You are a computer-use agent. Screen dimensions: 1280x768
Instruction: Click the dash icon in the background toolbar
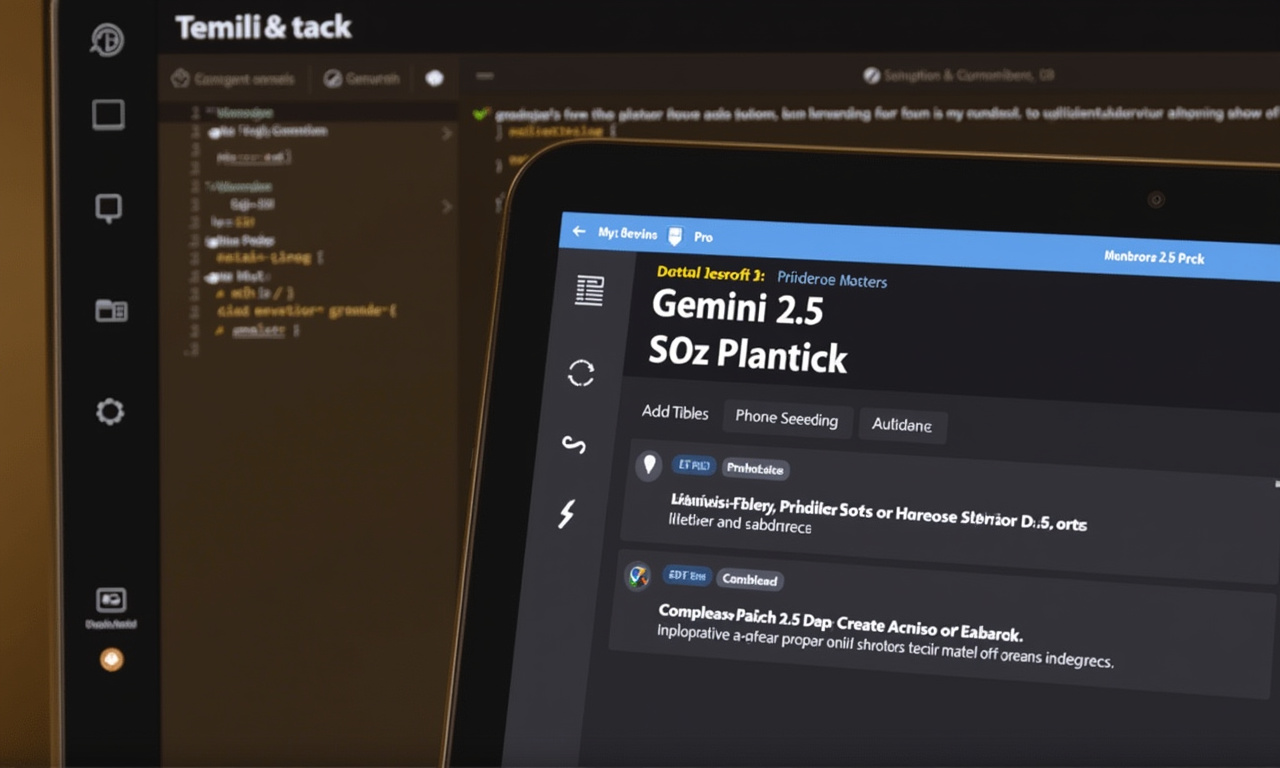click(x=485, y=76)
